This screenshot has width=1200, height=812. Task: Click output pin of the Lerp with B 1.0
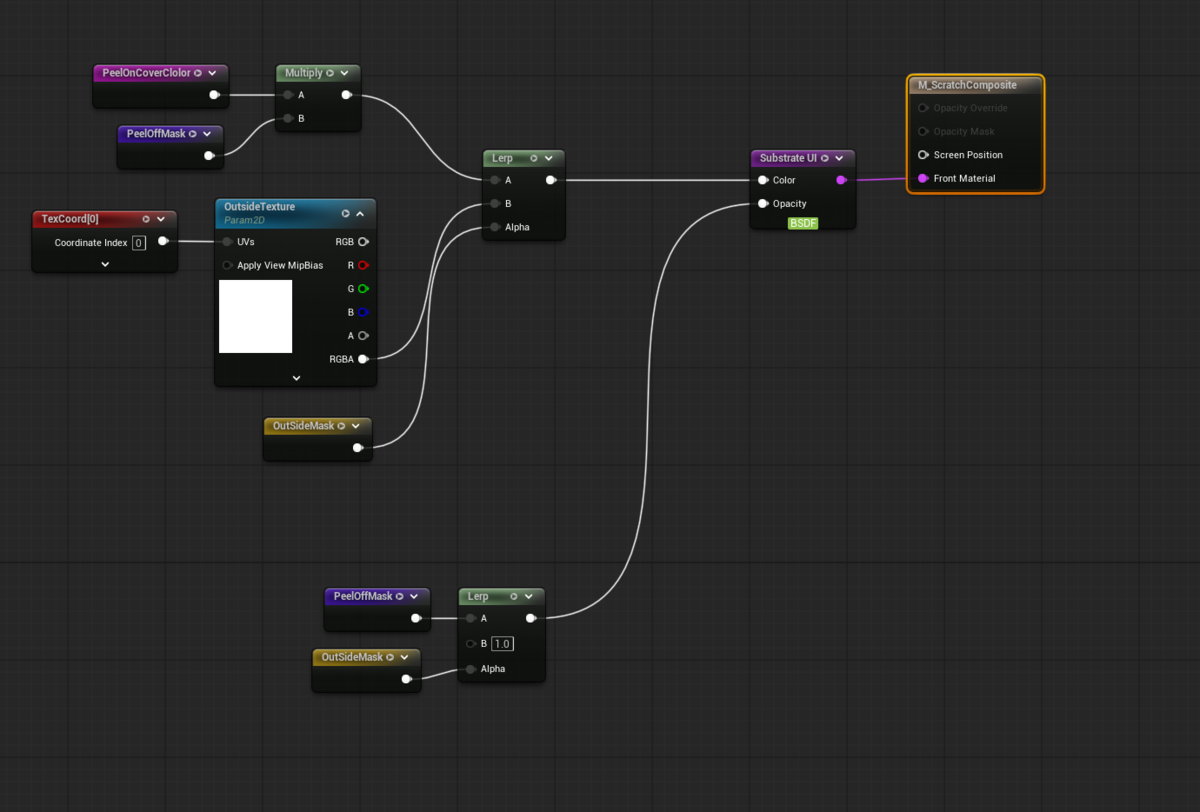[x=530, y=618]
